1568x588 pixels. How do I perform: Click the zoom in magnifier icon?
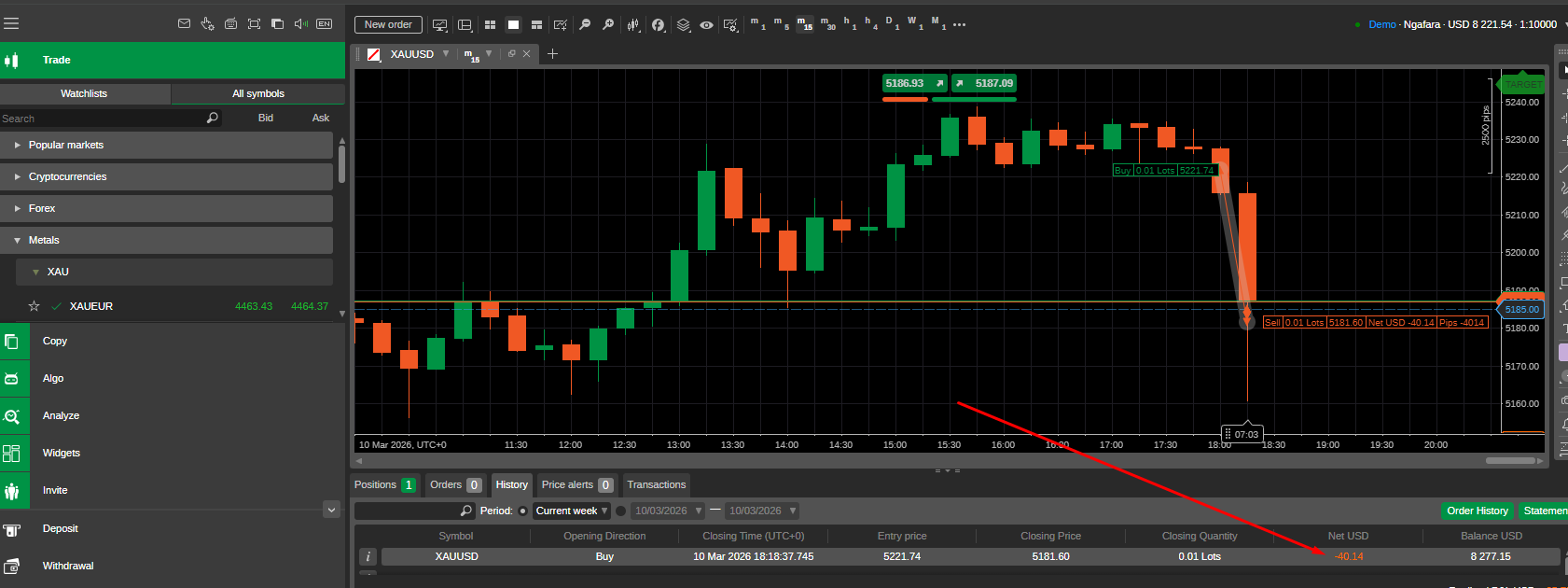click(x=608, y=25)
